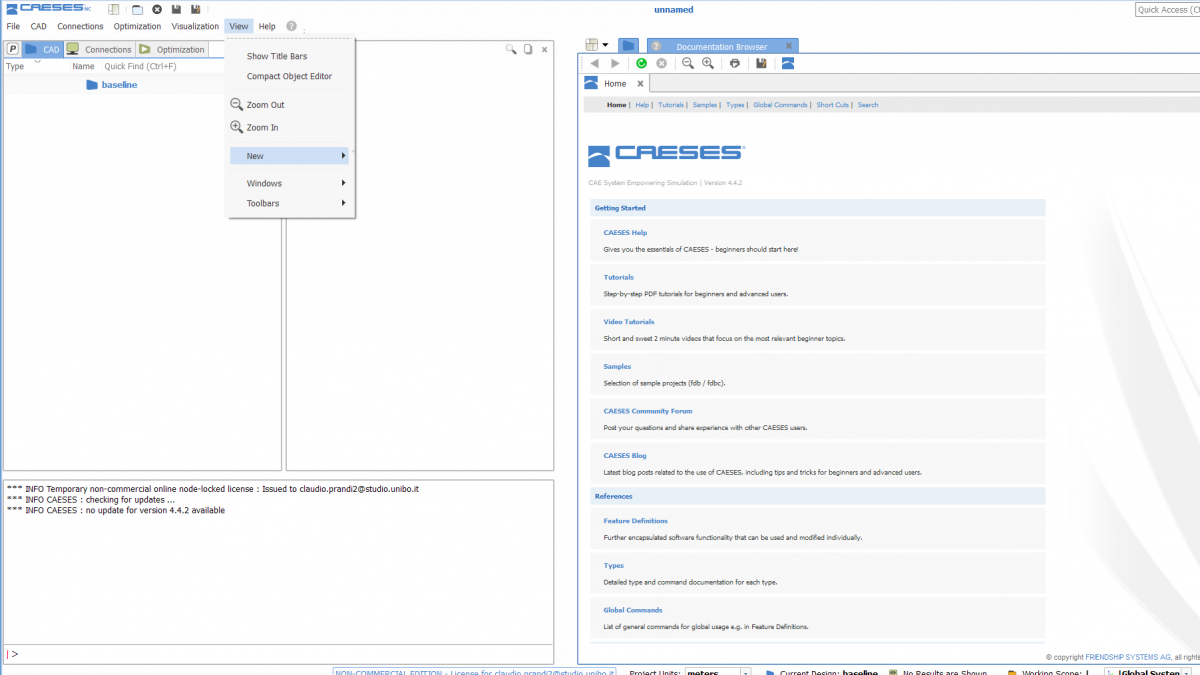Save project with the floppy disk icon

pyautogui.click(x=176, y=9)
